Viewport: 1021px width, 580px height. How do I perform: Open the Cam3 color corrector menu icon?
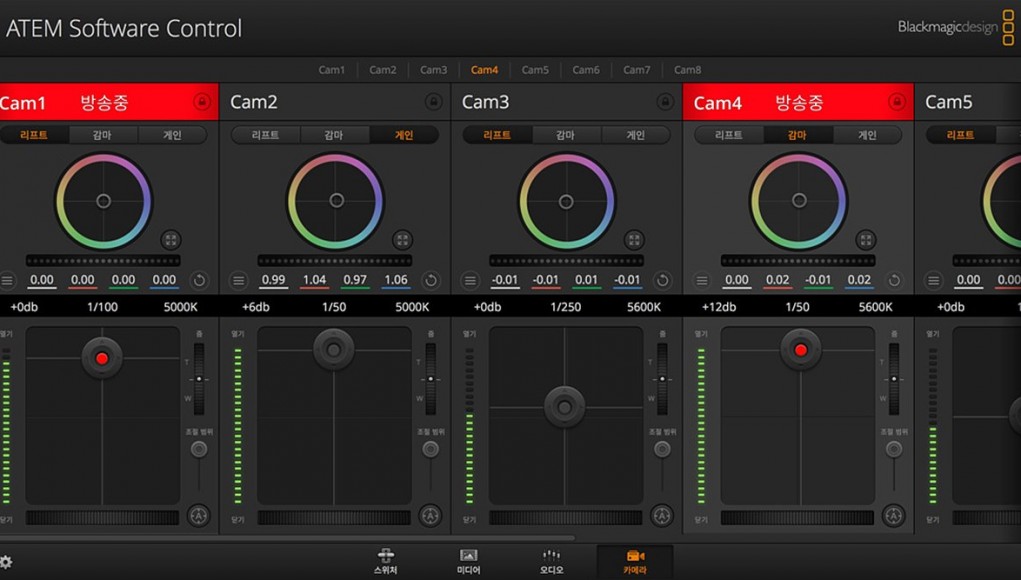tap(470, 281)
